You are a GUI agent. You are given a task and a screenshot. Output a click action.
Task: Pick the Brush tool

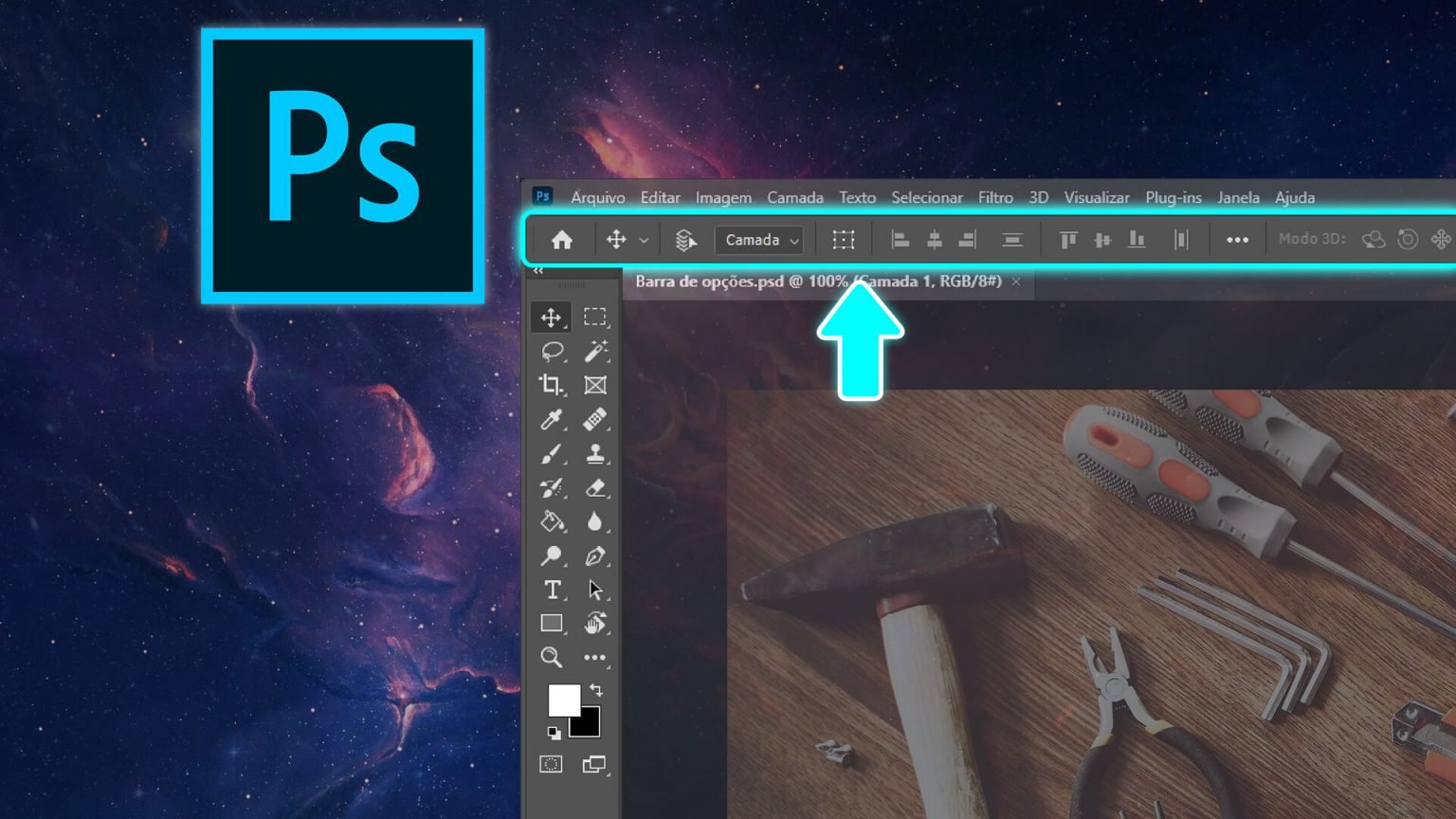point(552,454)
